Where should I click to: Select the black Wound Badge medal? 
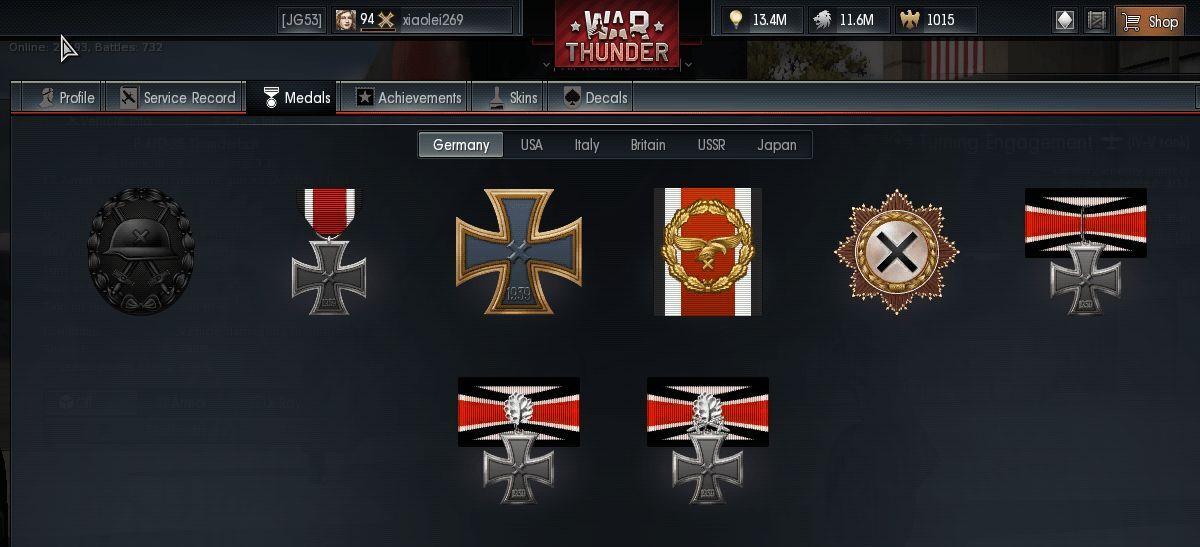point(140,251)
